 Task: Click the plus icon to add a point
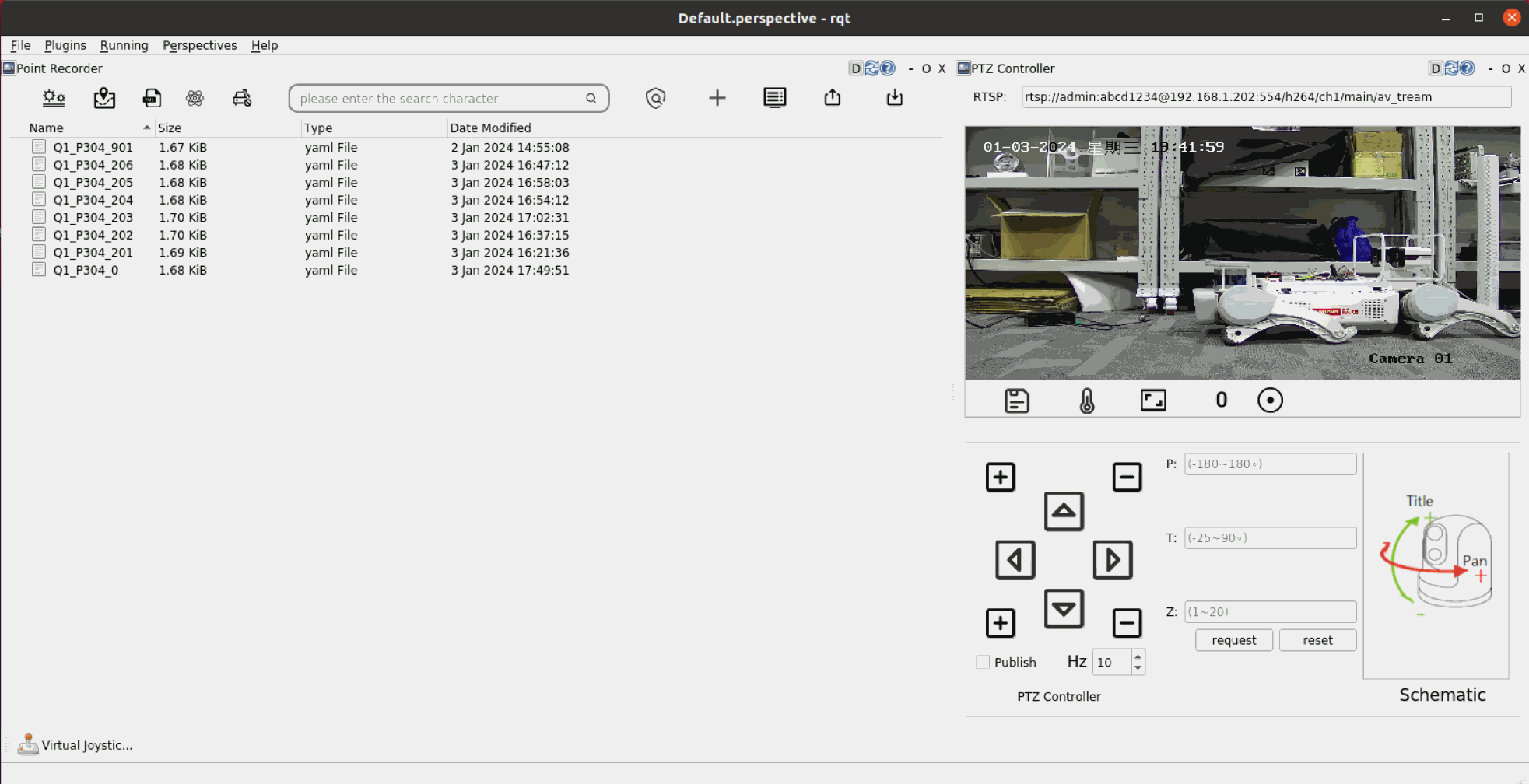click(717, 98)
